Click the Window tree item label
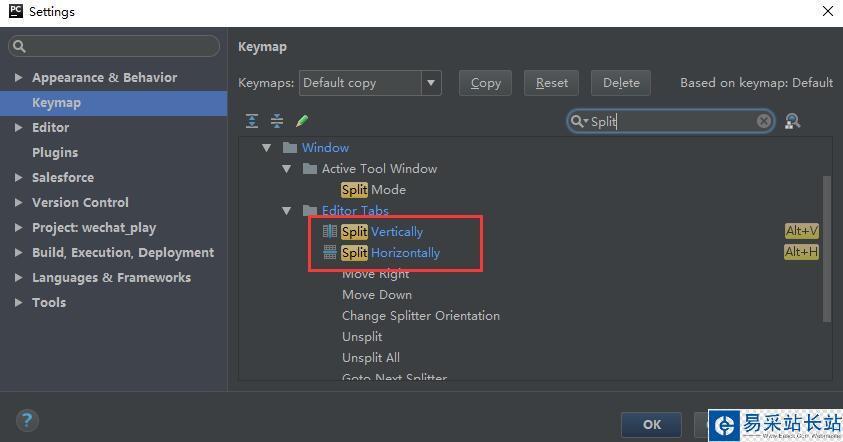Screen dimensions: 843x442 click(x=325, y=147)
